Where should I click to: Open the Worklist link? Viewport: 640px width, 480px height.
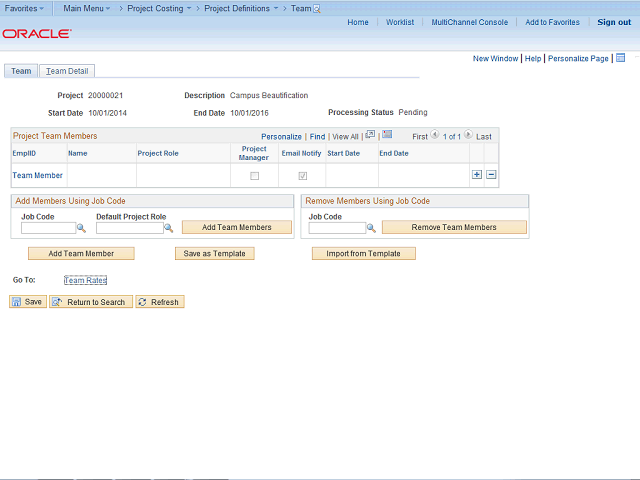click(x=400, y=22)
